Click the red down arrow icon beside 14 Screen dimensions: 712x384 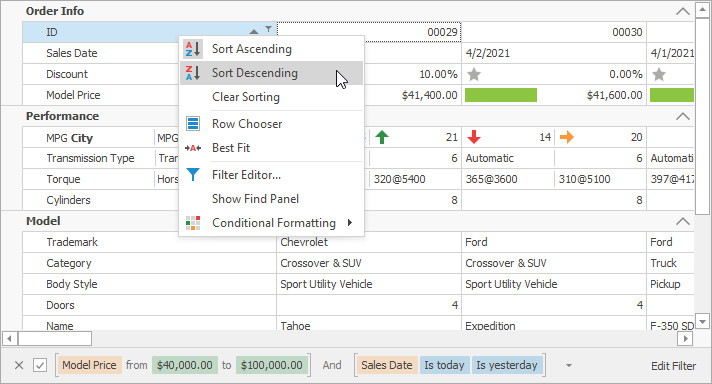474,137
